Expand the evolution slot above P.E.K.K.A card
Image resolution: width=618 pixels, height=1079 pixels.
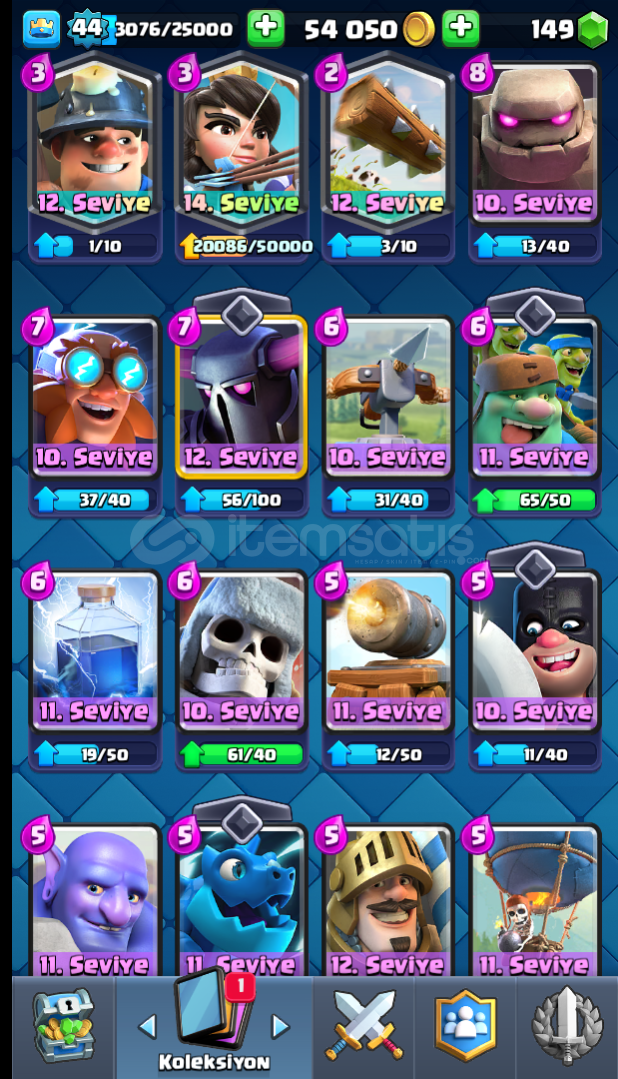(242, 312)
